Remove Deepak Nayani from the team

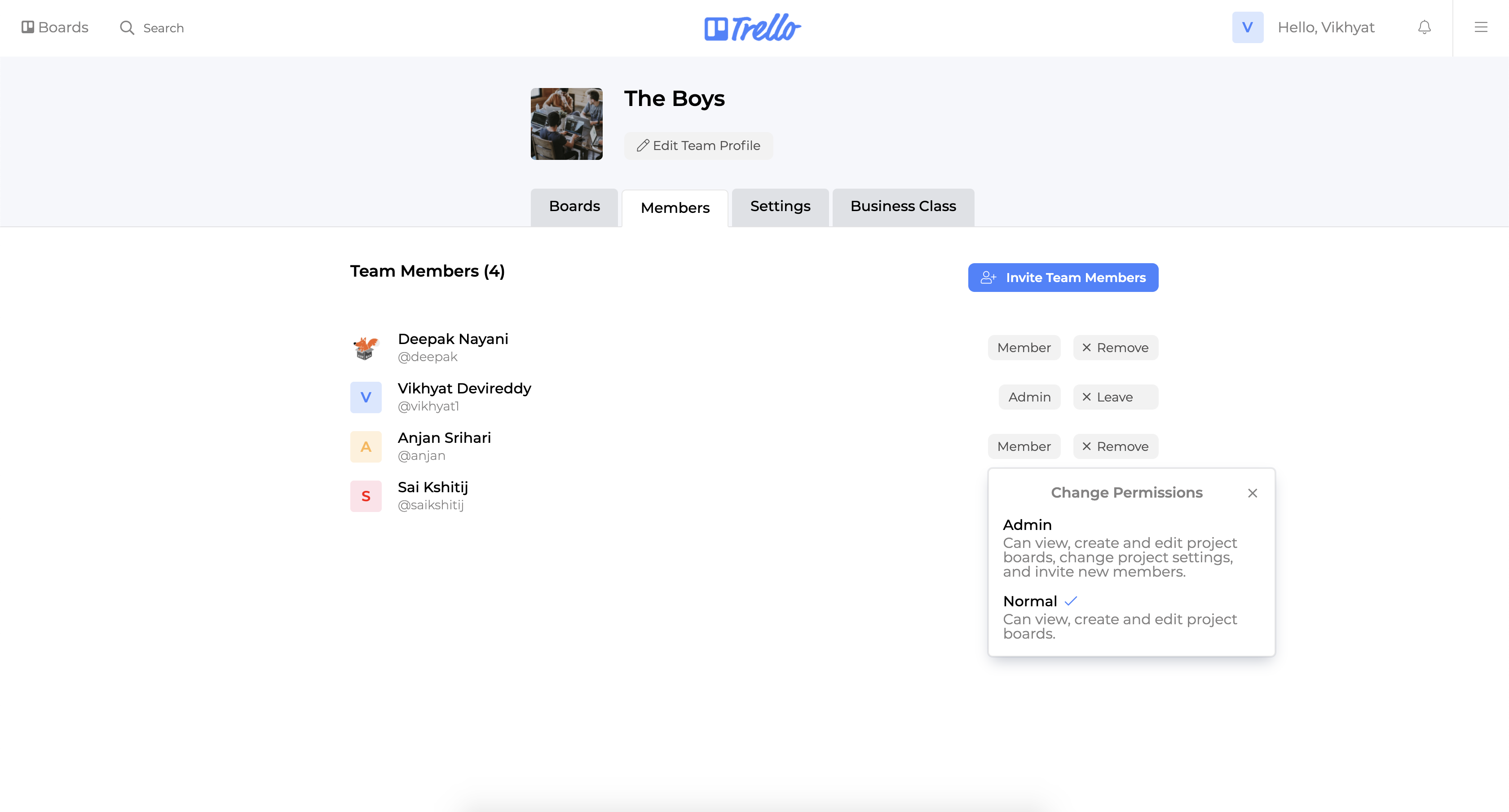(1115, 348)
